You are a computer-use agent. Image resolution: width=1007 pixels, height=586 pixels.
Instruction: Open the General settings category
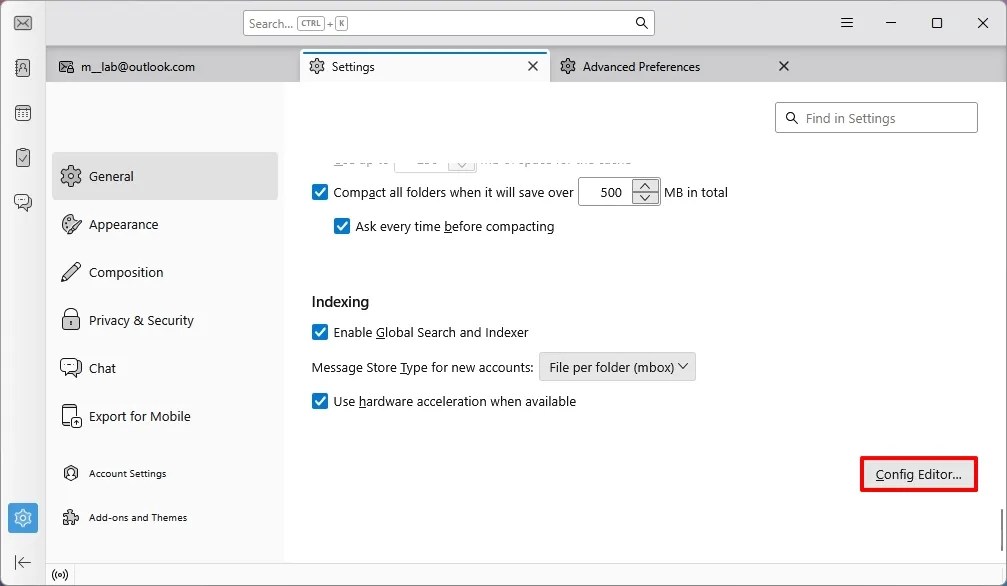pyautogui.click(x=165, y=176)
